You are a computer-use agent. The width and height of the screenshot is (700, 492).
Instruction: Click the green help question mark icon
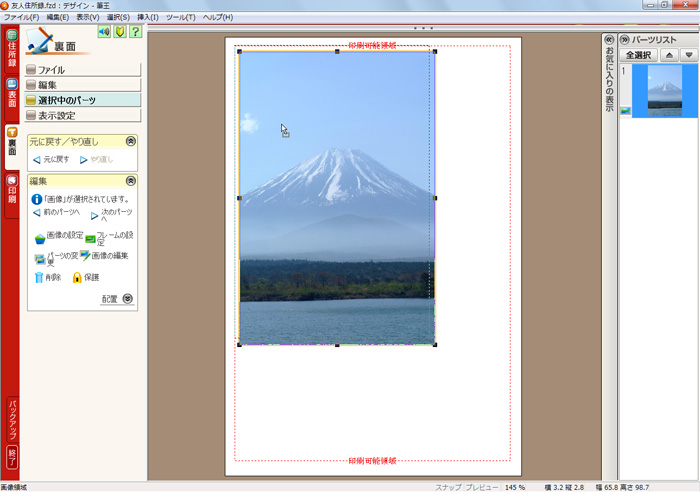click(135, 32)
